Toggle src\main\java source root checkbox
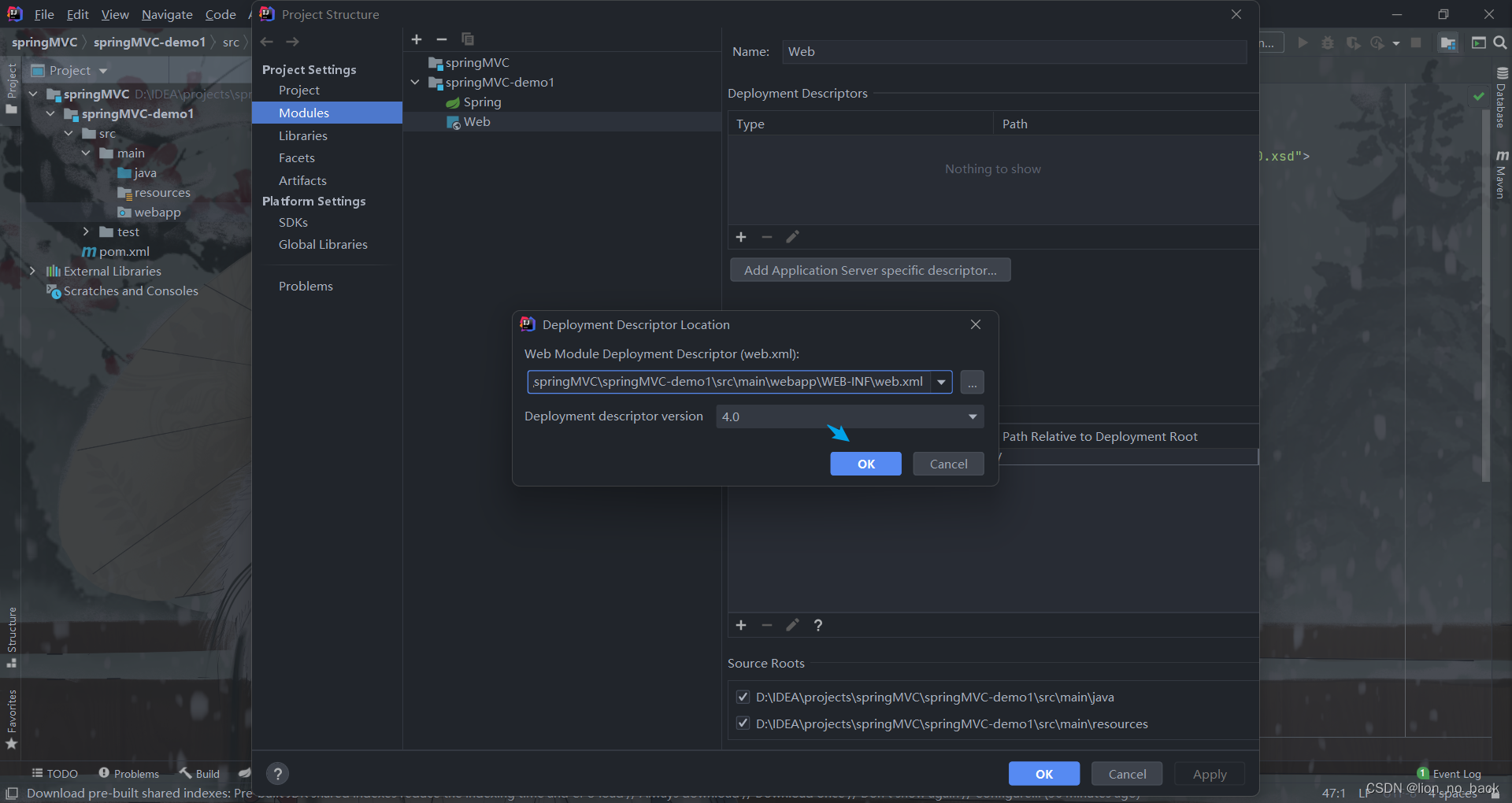The width and height of the screenshot is (1512, 803). [x=743, y=697]
